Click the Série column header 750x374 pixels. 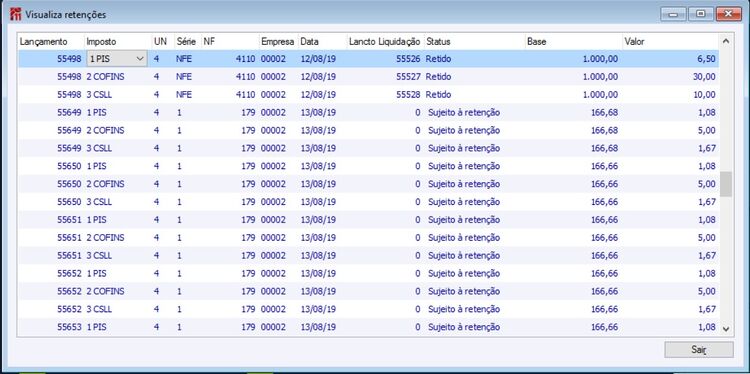coord(188,42)
